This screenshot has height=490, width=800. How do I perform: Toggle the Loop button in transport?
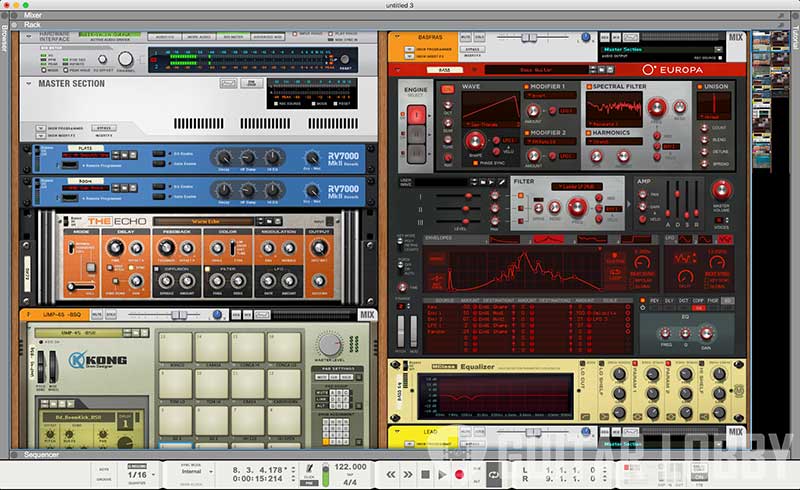pyautogui.click(x=493, y=475)
